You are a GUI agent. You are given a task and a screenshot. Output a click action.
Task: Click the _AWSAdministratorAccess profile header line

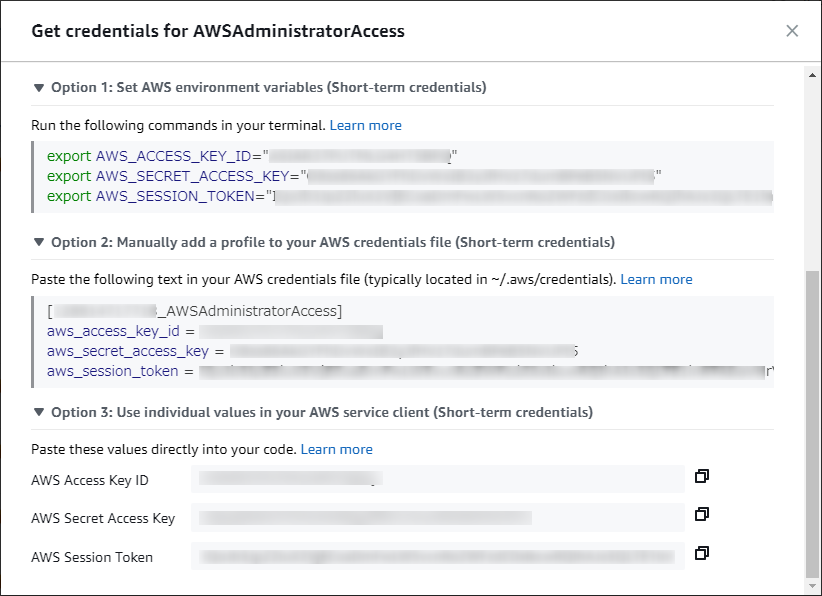click(194, 311)
